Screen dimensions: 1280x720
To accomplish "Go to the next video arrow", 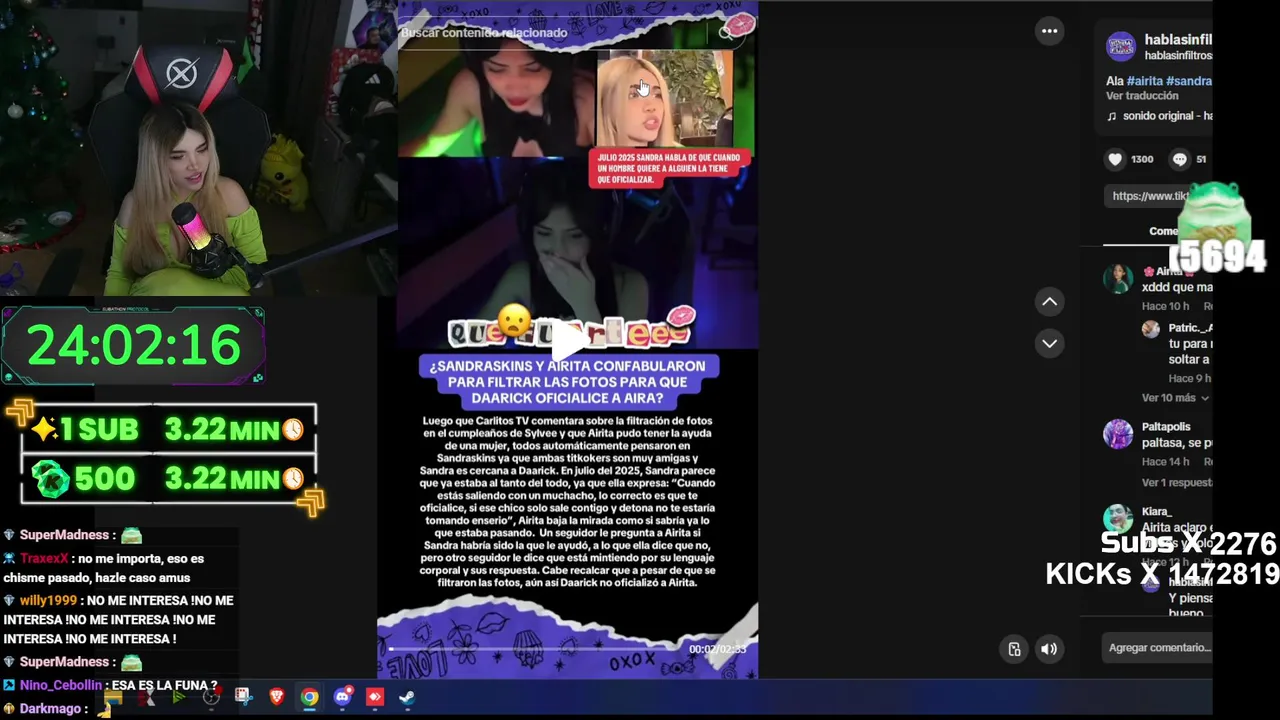I will [x=1049, y=343].
